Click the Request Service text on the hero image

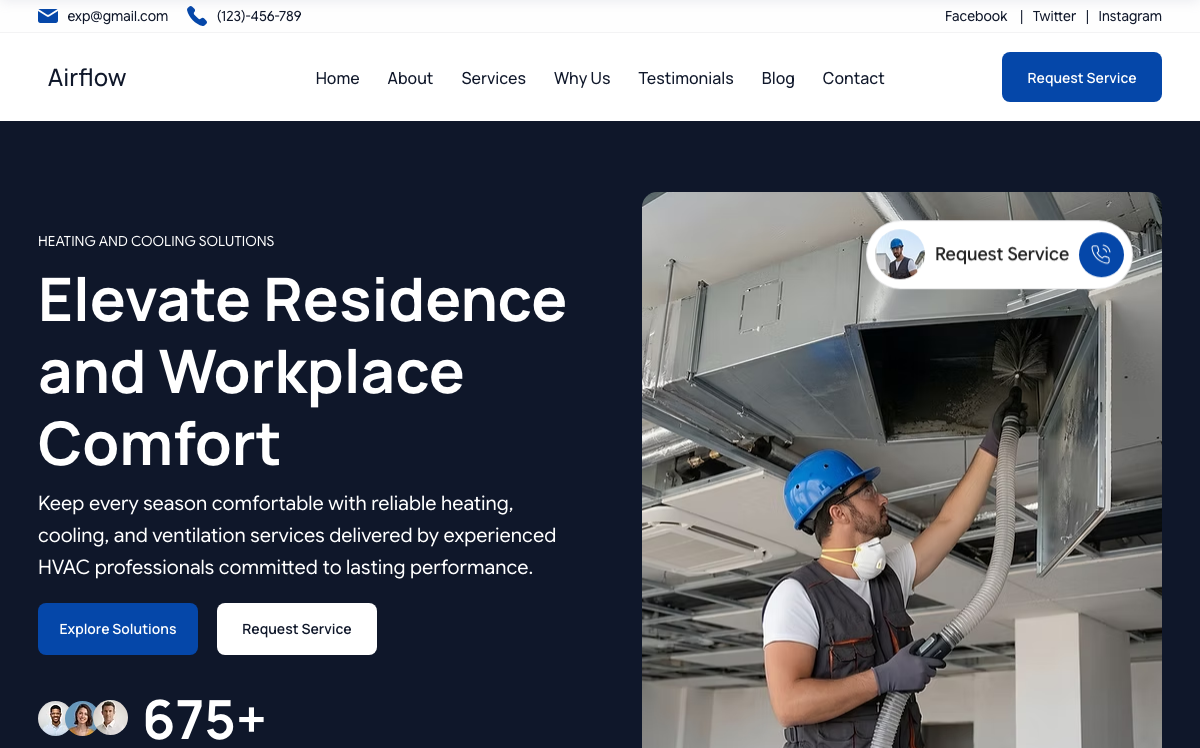(1002, 254)
